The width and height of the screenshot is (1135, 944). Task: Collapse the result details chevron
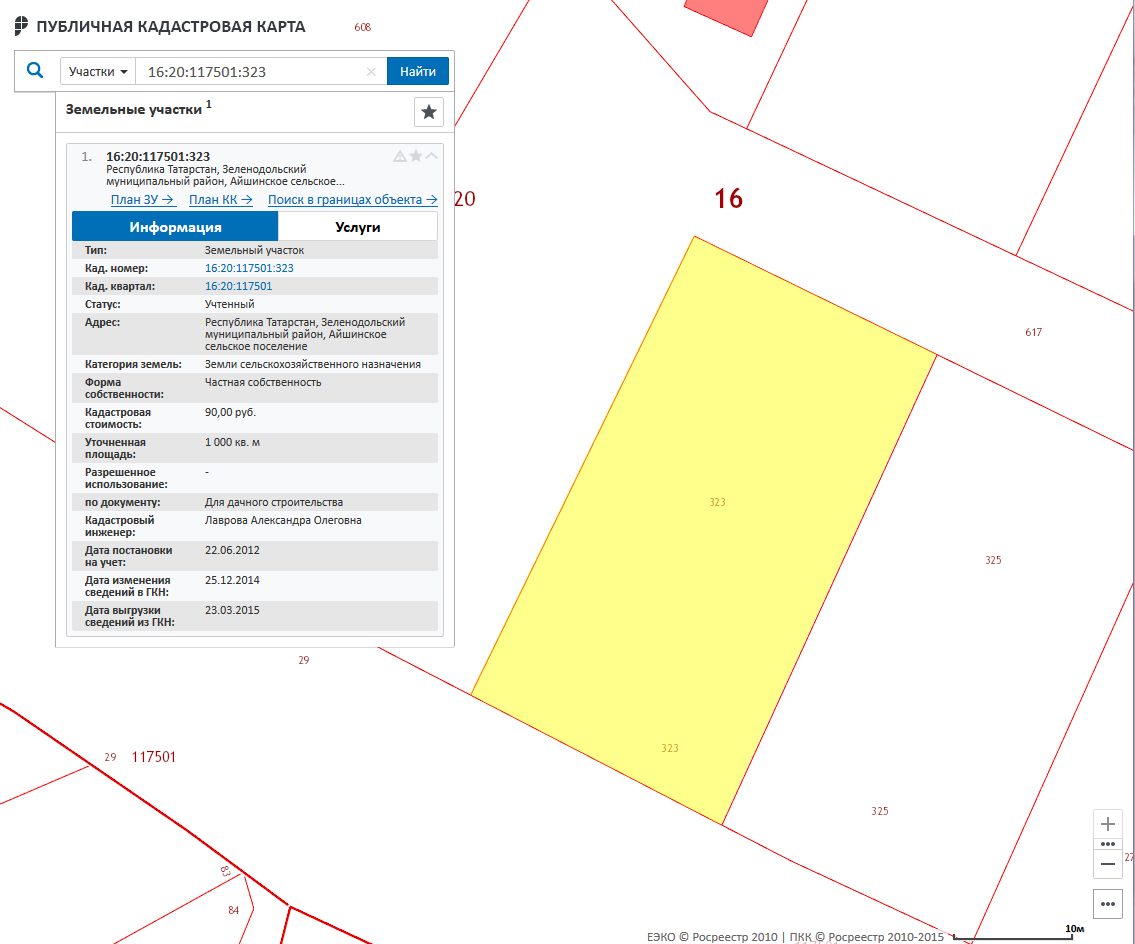432,156
